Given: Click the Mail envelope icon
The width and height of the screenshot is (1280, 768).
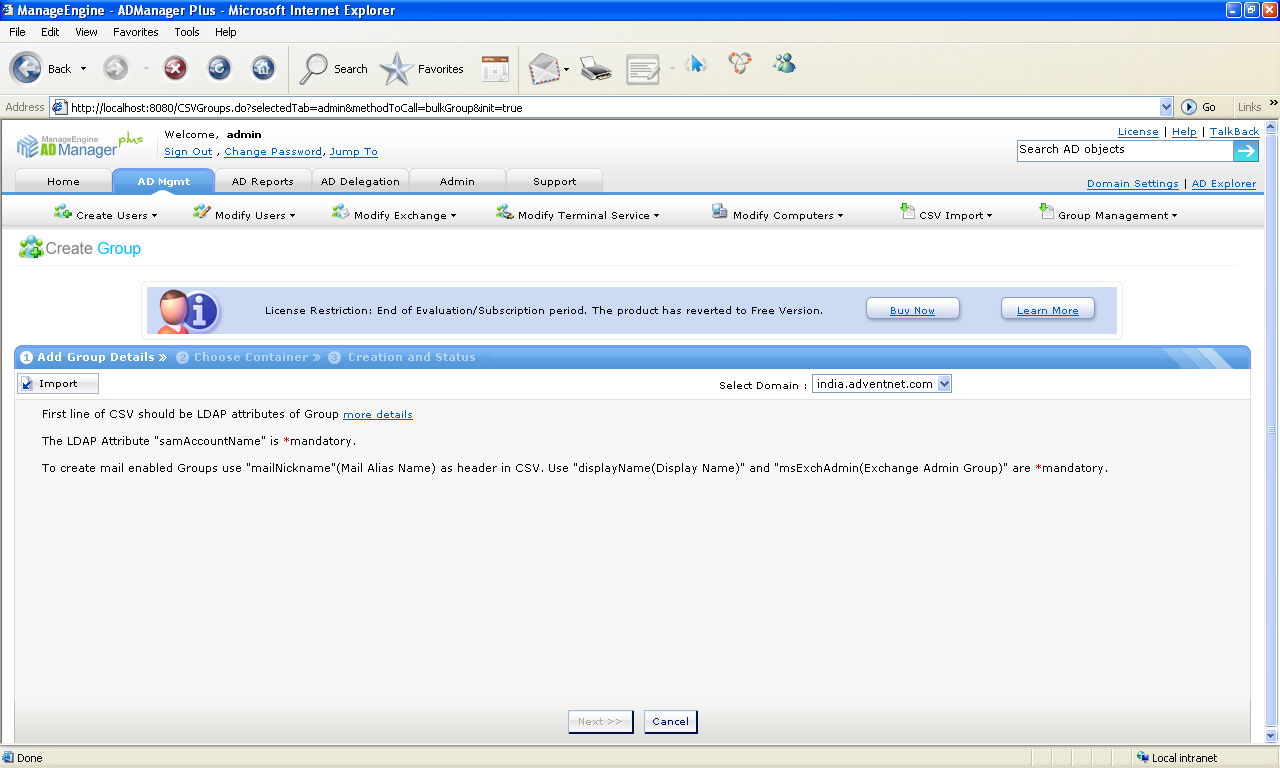Looking at the screenshot, I should point(543,69).
